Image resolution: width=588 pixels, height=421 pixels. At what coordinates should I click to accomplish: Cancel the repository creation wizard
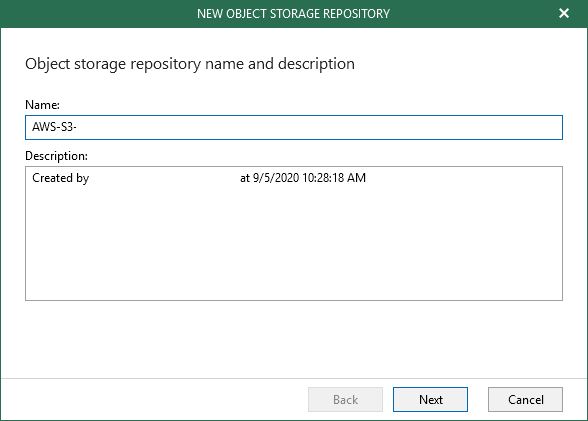[525, 400]
